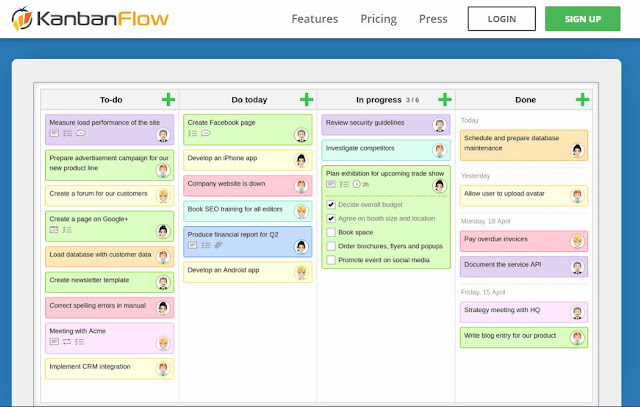Click subtasks icon on Create Facebook page card
640x407 pixels.
coord(193,133)
